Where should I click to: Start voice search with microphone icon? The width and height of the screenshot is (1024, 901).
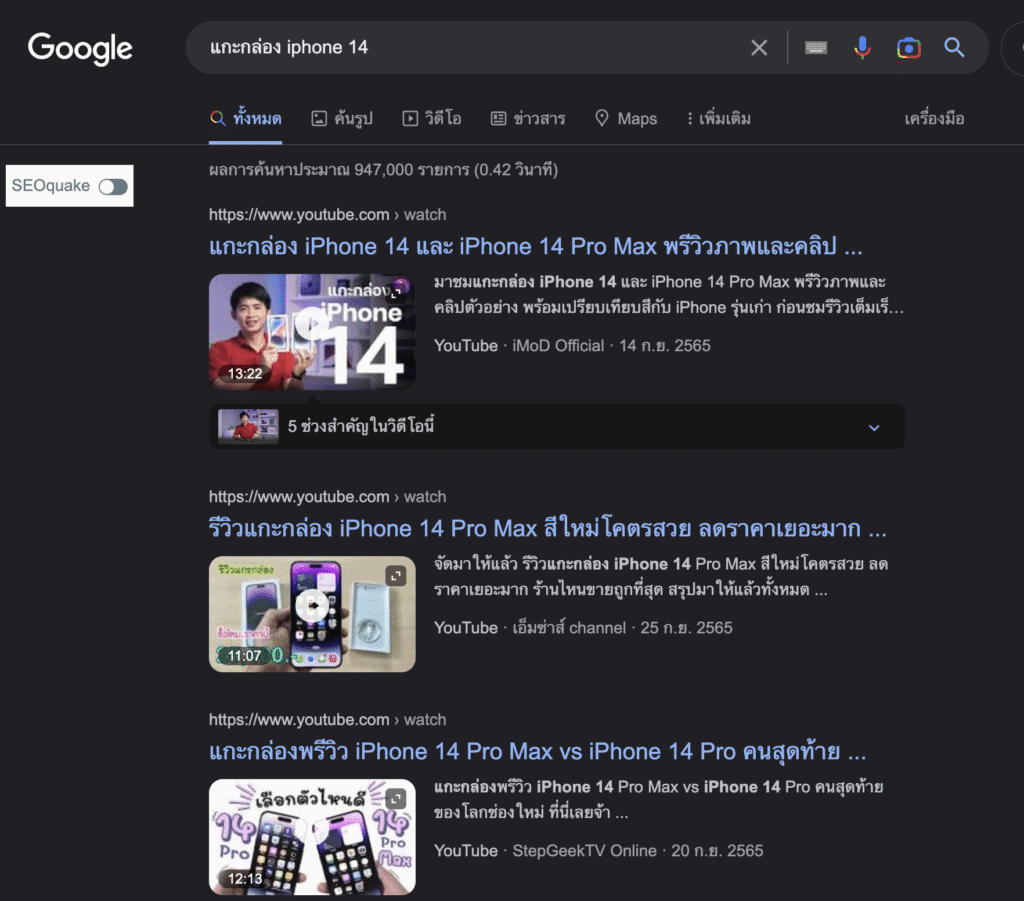click(862, 48)
